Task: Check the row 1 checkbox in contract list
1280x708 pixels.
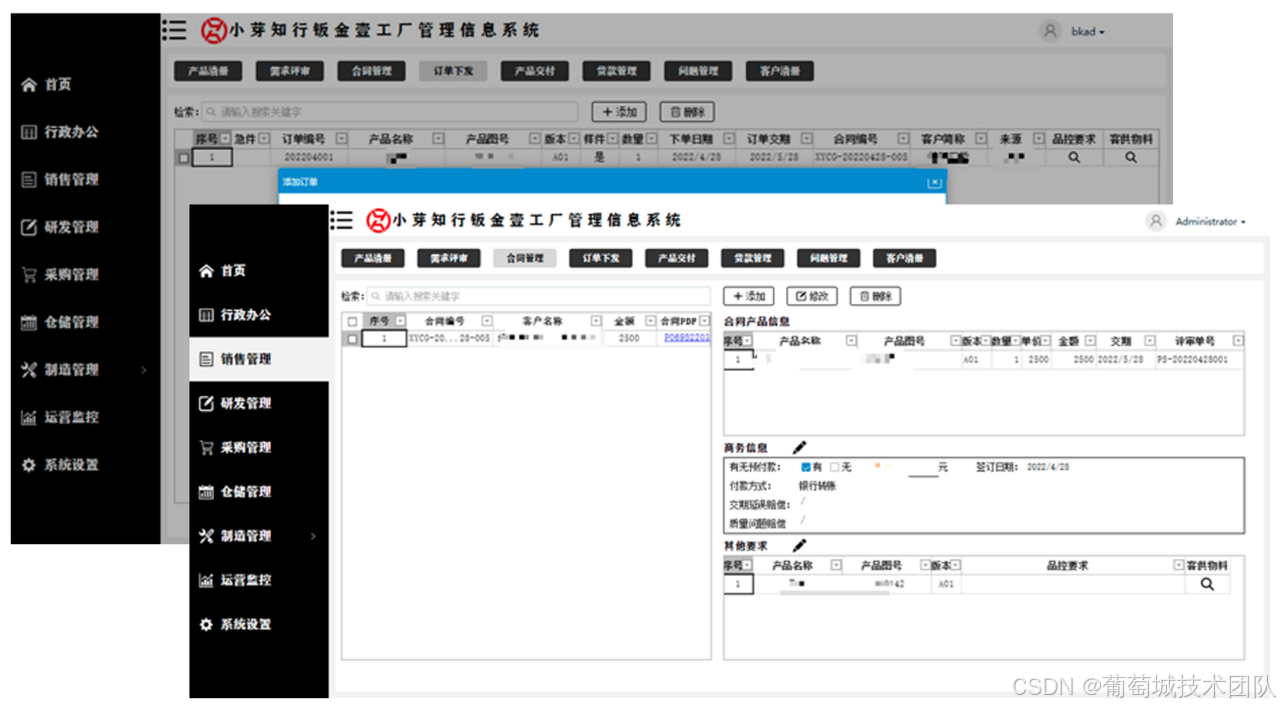Action: [352, 339]
